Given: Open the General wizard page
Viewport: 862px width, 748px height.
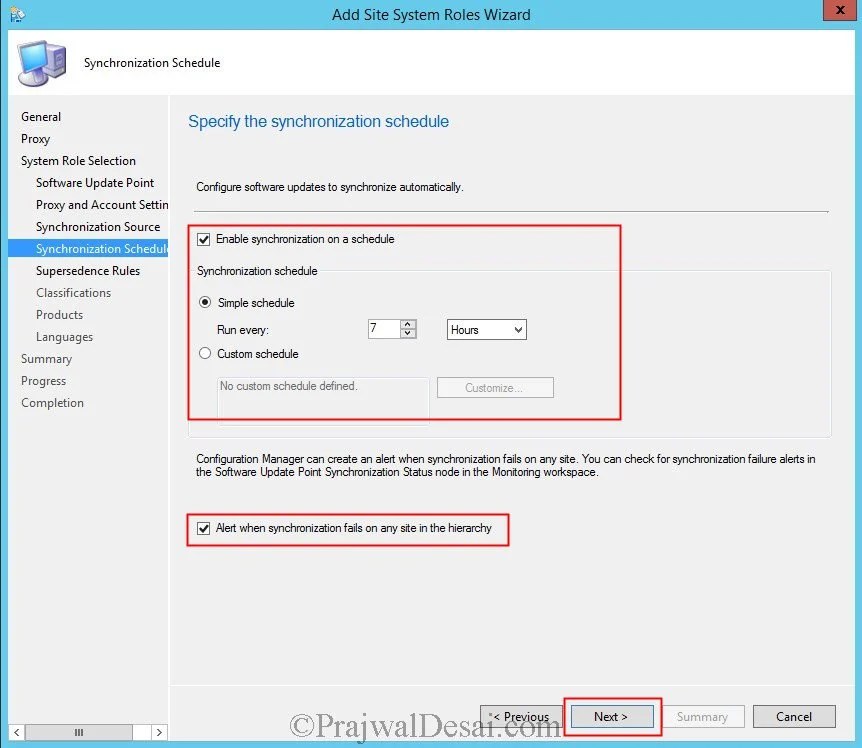Looking at the screenshot, I should pos(41,117).
